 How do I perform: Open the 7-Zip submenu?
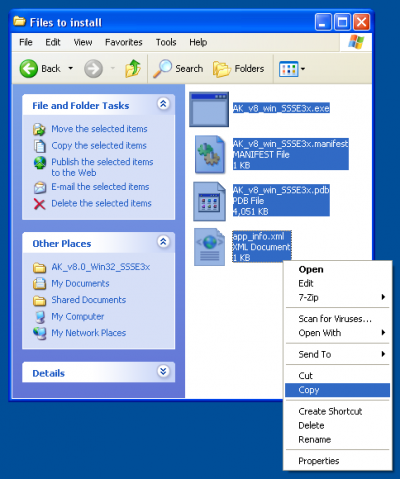(337, 297)
